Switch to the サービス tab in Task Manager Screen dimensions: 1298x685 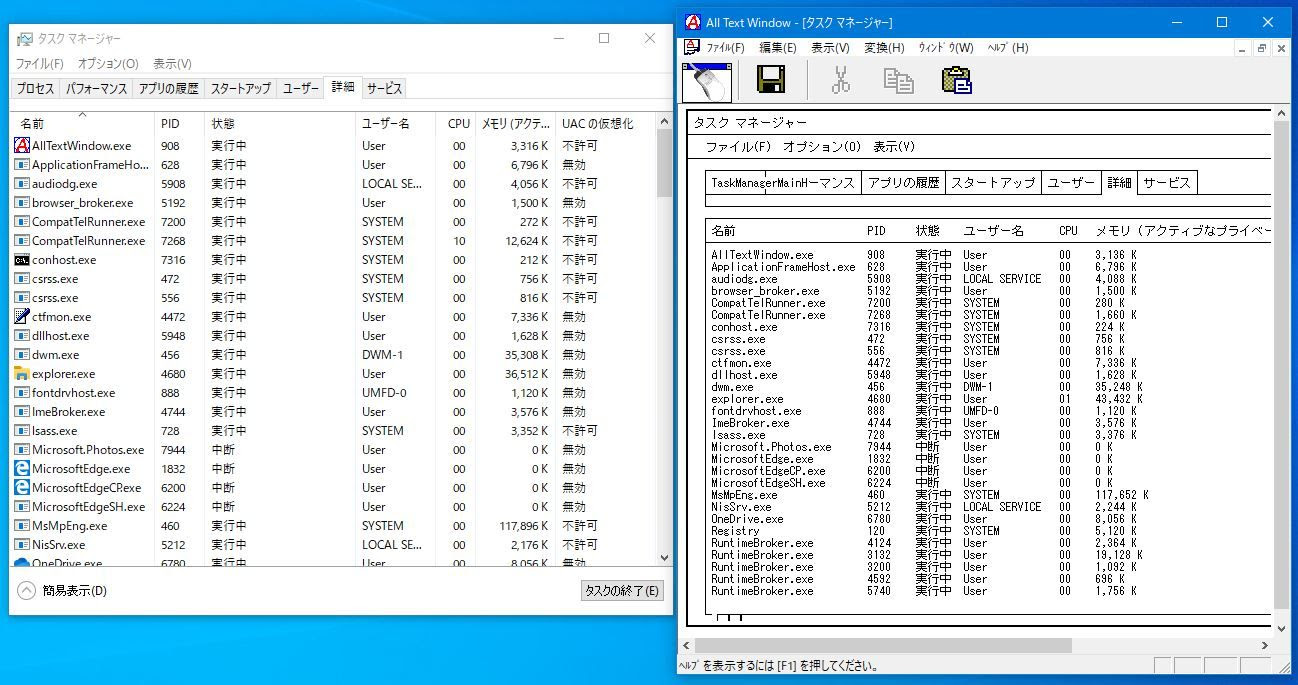pos(384,88)
